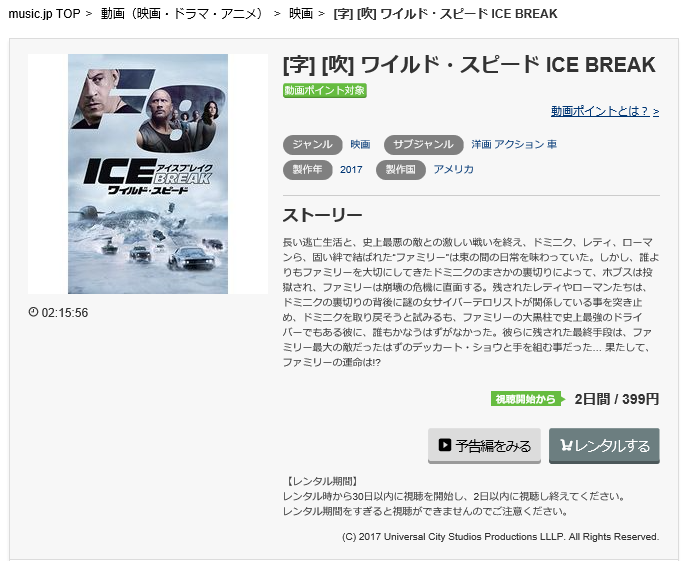Image resolution: width=681 pixels, height=561 pixels.
Task: Open the ICE BREAK movie poster thumbnail
Action: 148,174
